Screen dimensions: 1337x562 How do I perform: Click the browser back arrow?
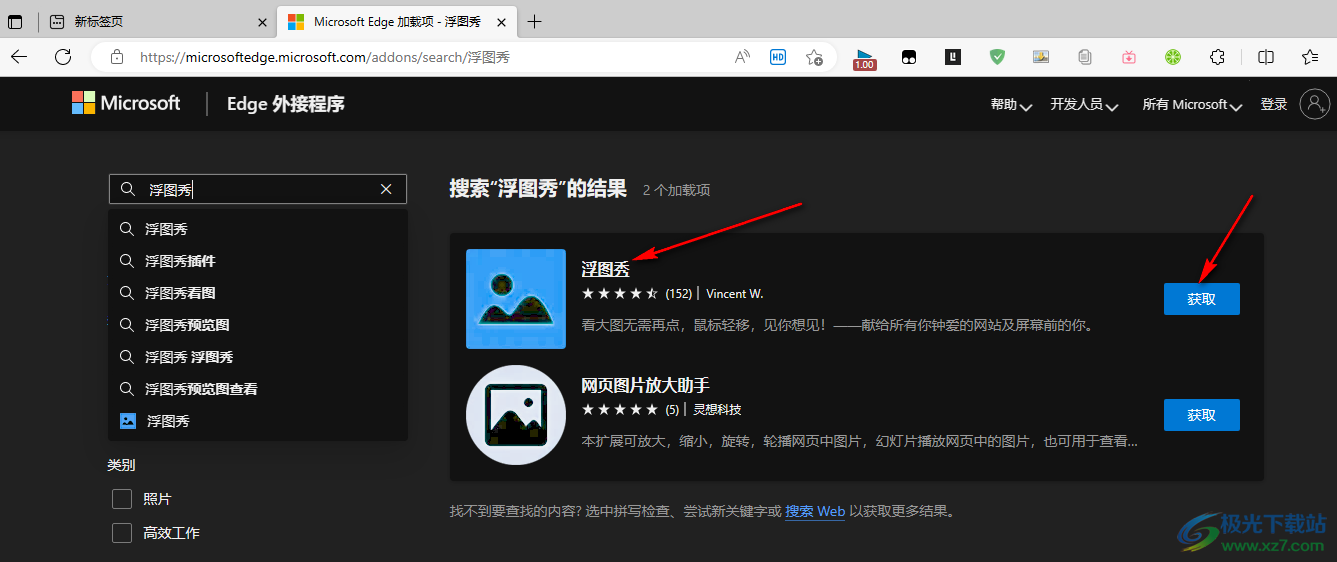coord(19,57)
